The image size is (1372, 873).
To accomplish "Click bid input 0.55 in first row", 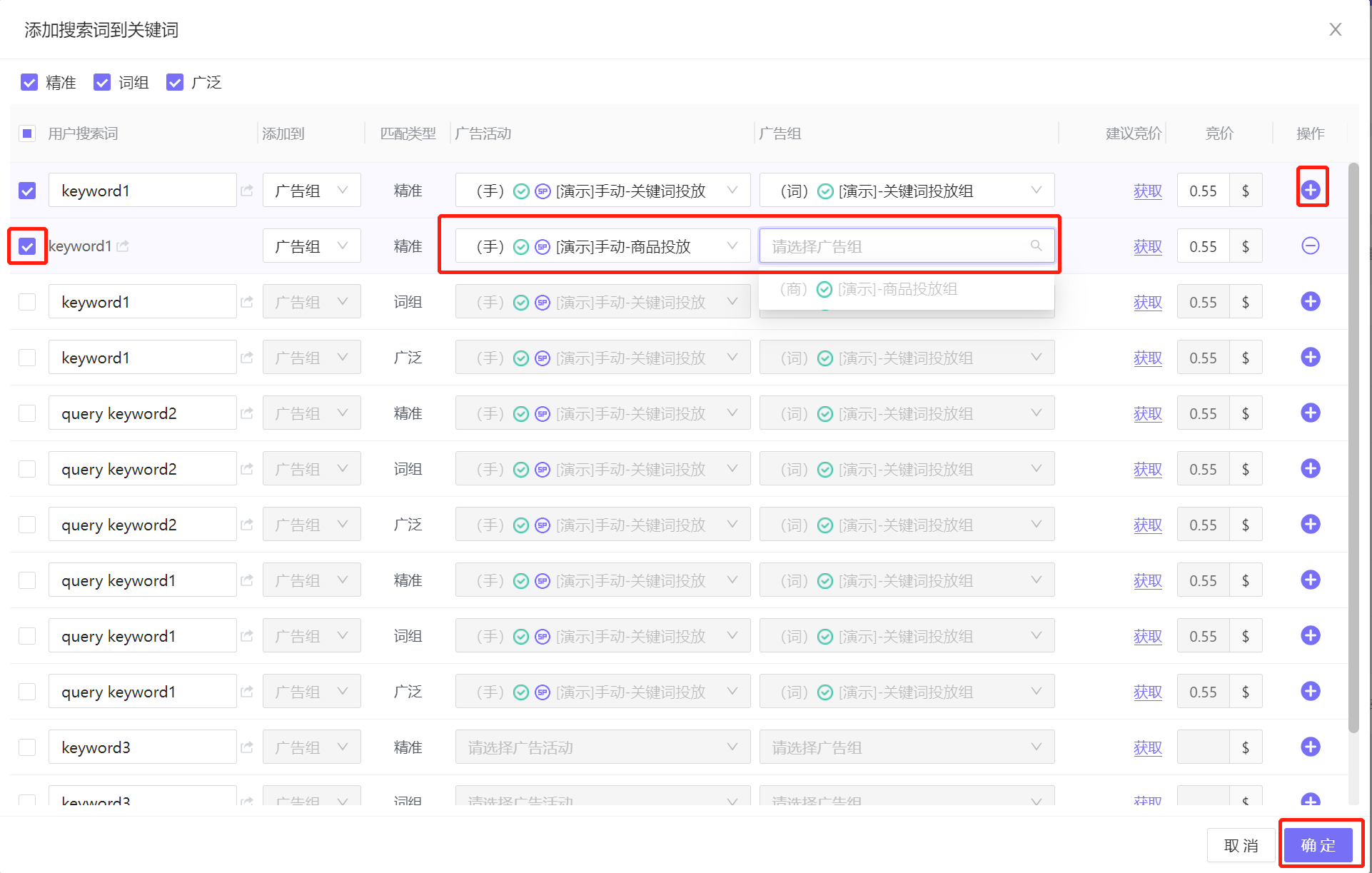I will pyautogui.click(x=1204, y=191).
